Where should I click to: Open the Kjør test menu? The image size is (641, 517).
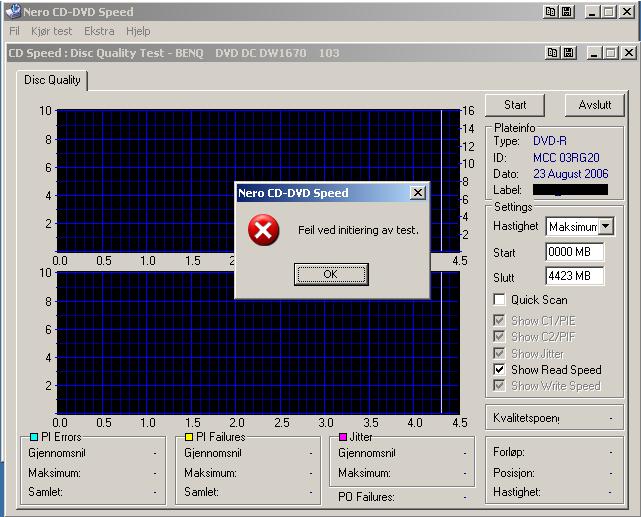[x=52, y=31]
